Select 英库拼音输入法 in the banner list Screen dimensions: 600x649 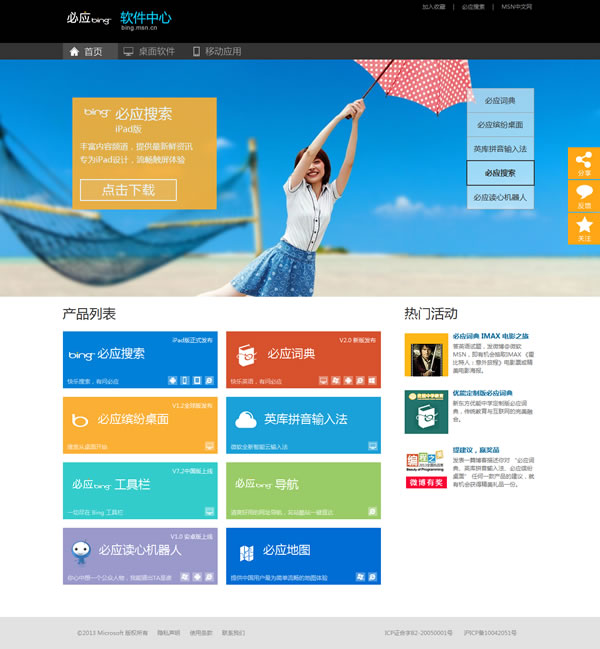pos(500,149)
